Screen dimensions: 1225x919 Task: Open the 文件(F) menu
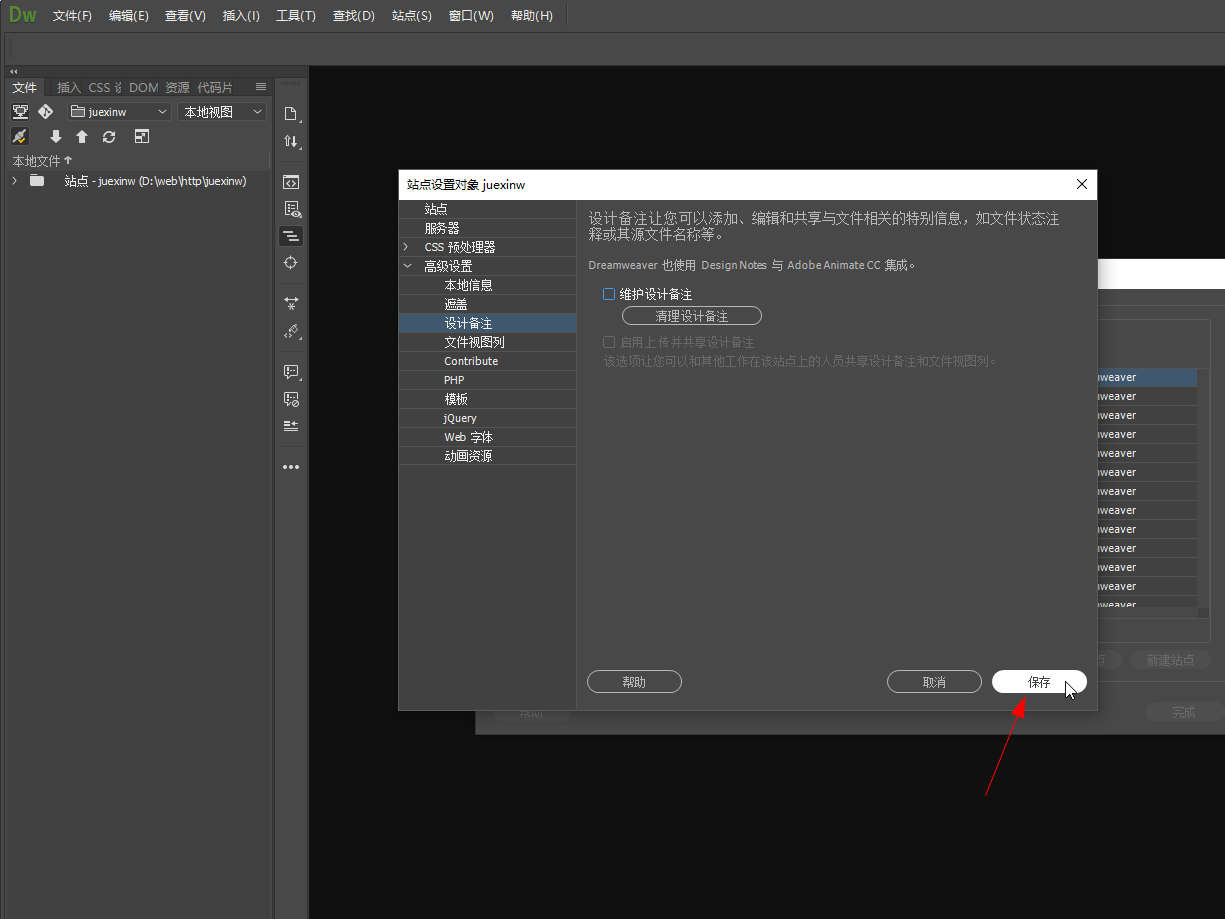pos(72,16)
